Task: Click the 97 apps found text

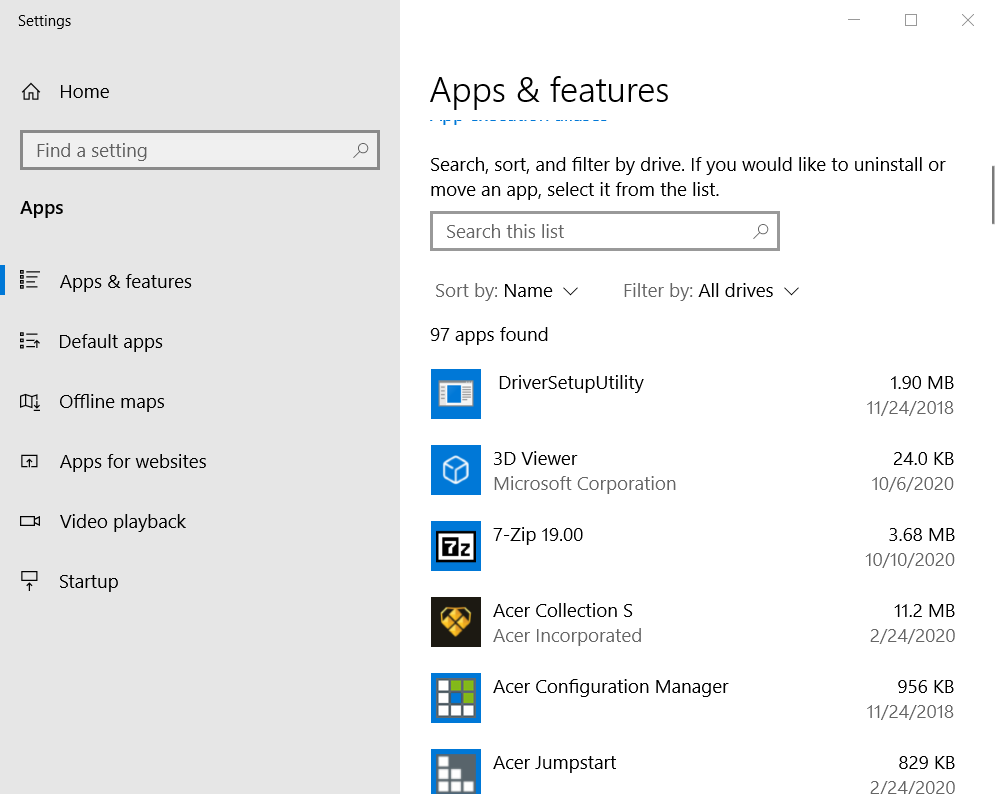Action: (x=488, y=334)
